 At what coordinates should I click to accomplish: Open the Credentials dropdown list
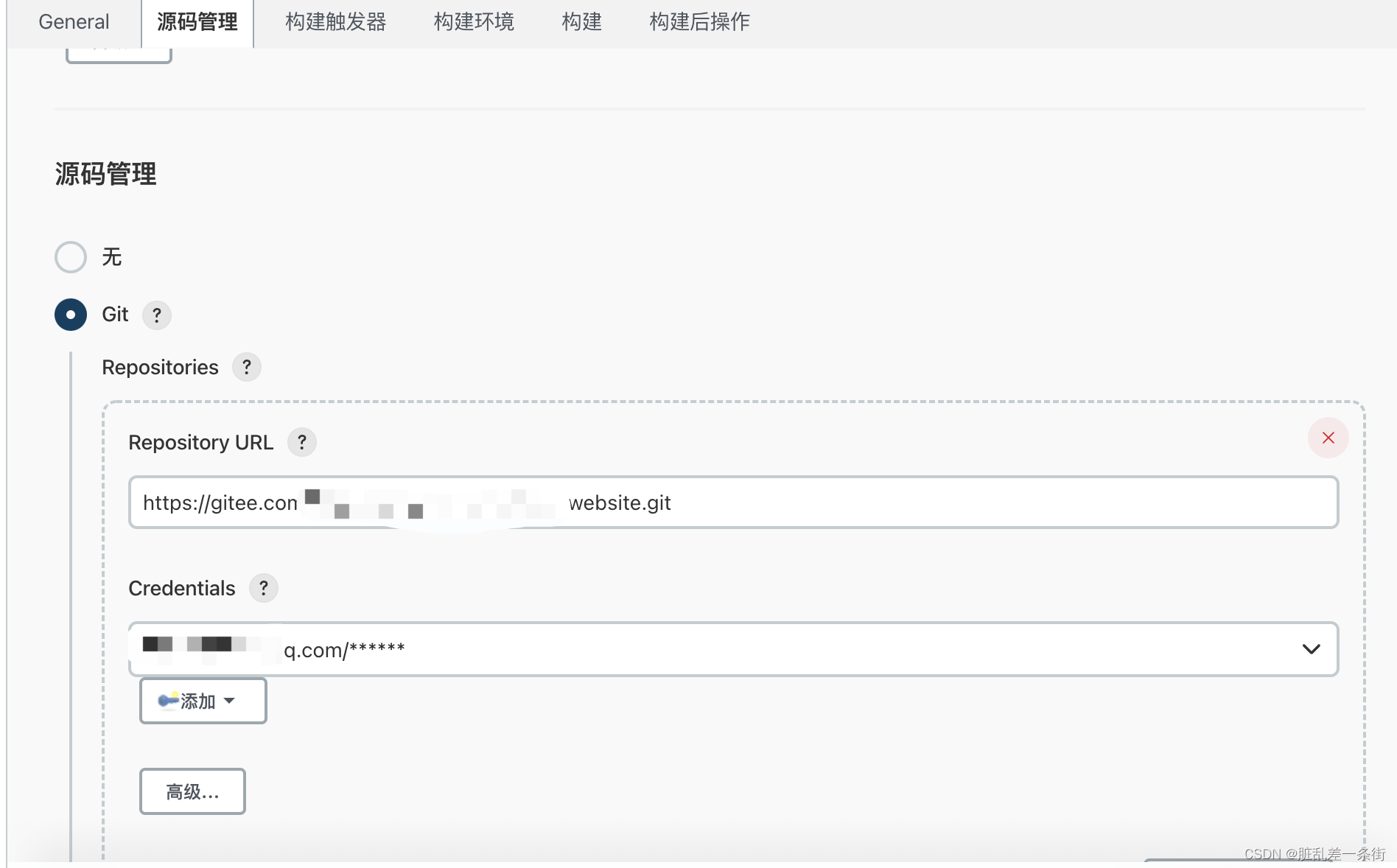click(733, 649)
